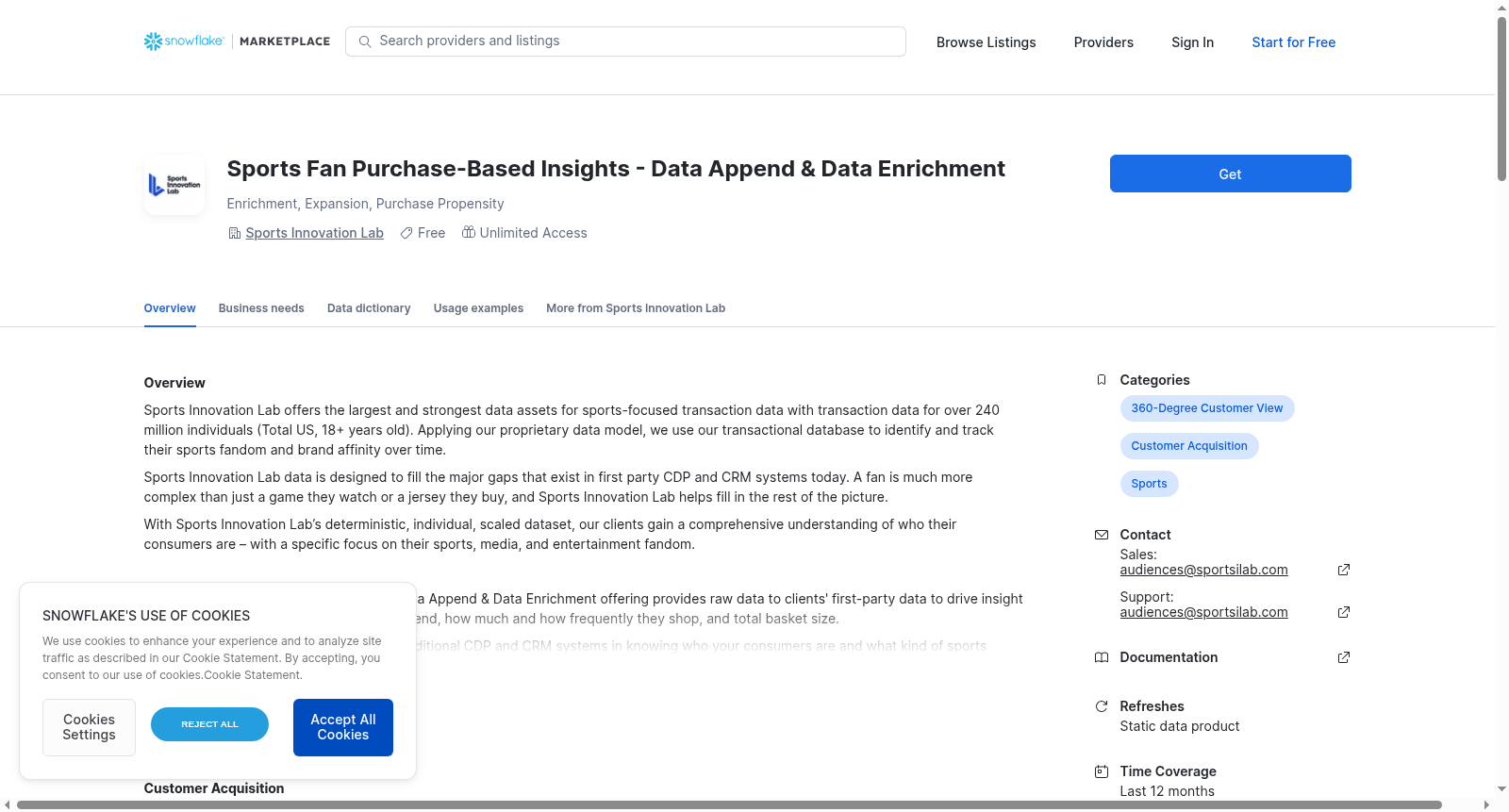Screen dimensions: 1509x812
Task: Switch to the Usage examples tab
Action: click(x=478, y=308)
